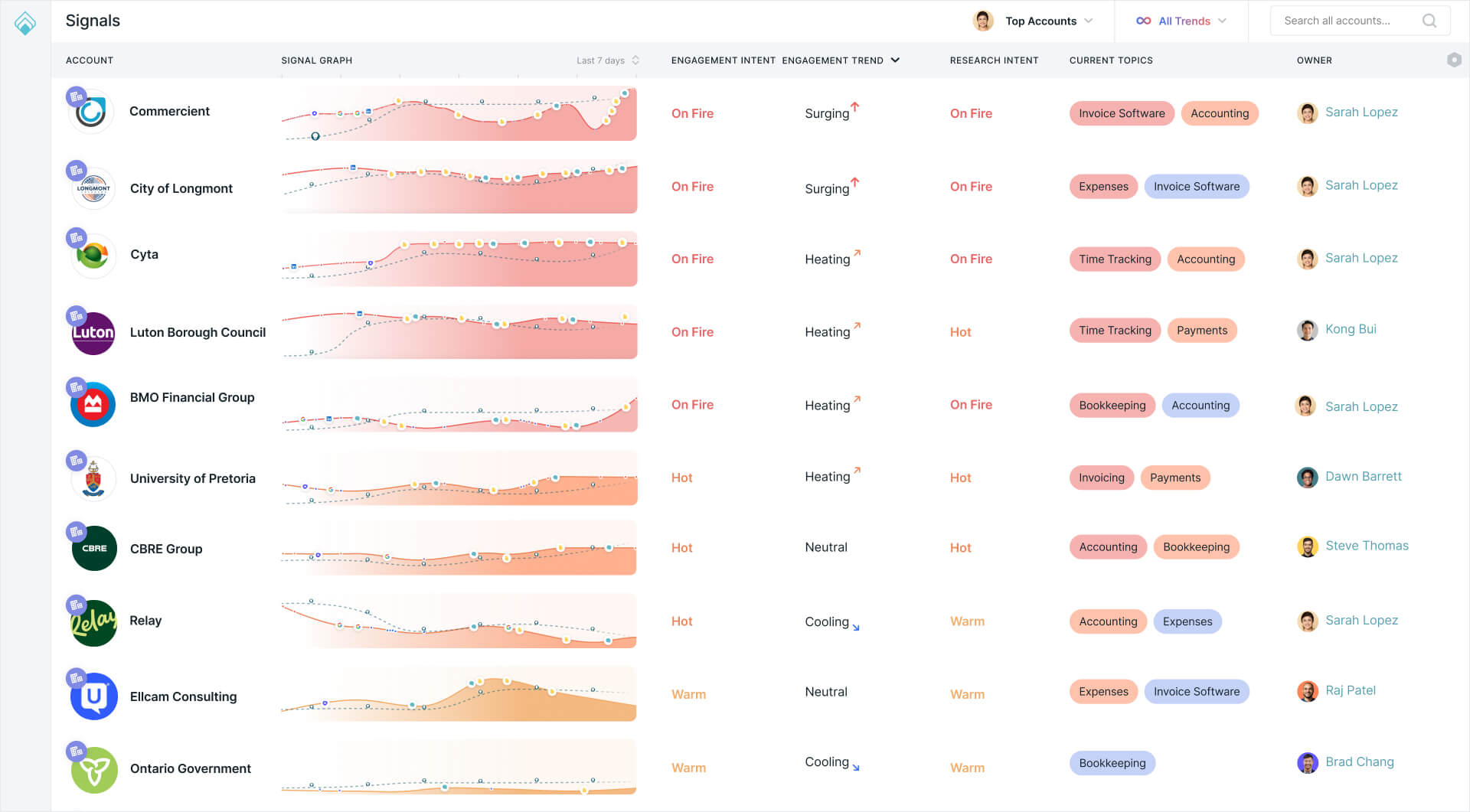Screen dimensions: 1470x812
Task: Open the University of Pretoria crest logo
Action: click(x=93, y=479)
